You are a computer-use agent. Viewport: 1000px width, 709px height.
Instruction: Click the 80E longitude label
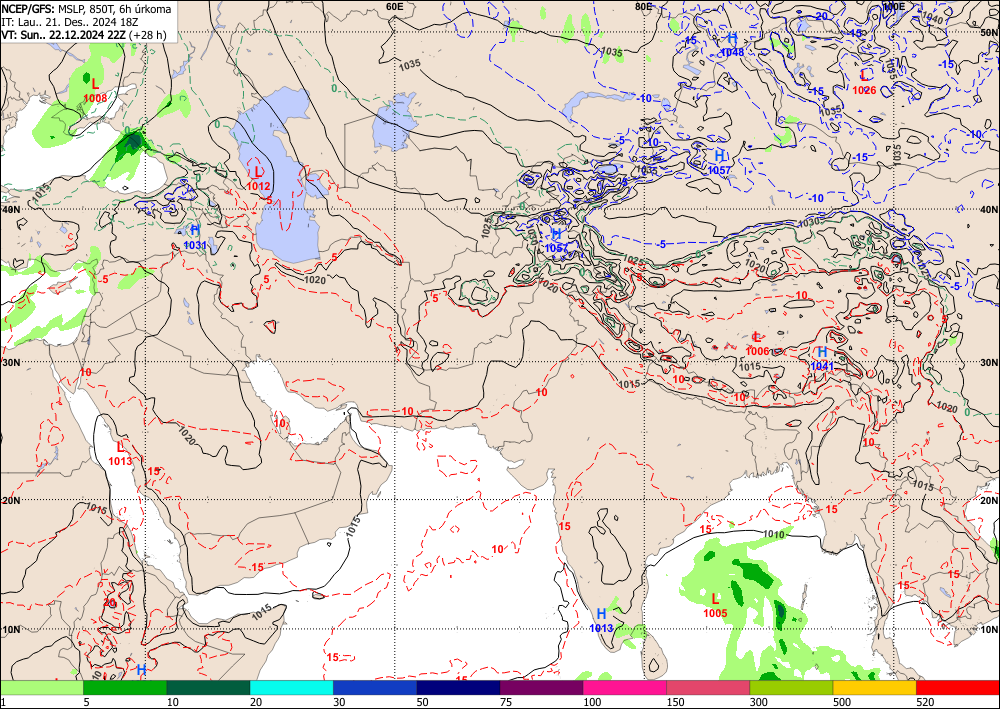click(x=643, y=6)
